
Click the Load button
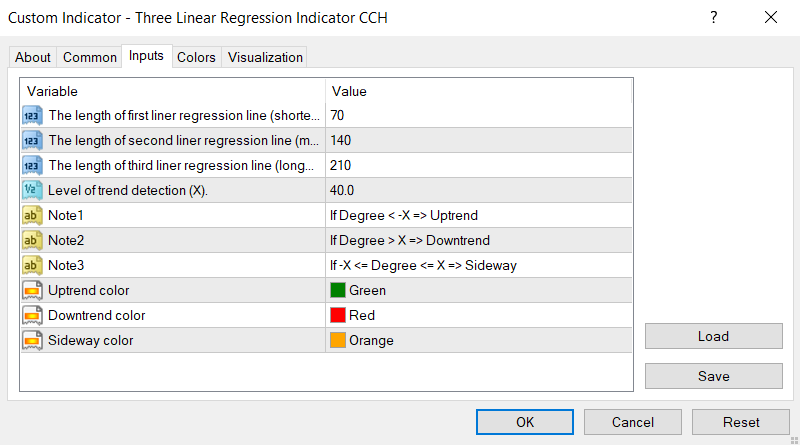(713, 336)
